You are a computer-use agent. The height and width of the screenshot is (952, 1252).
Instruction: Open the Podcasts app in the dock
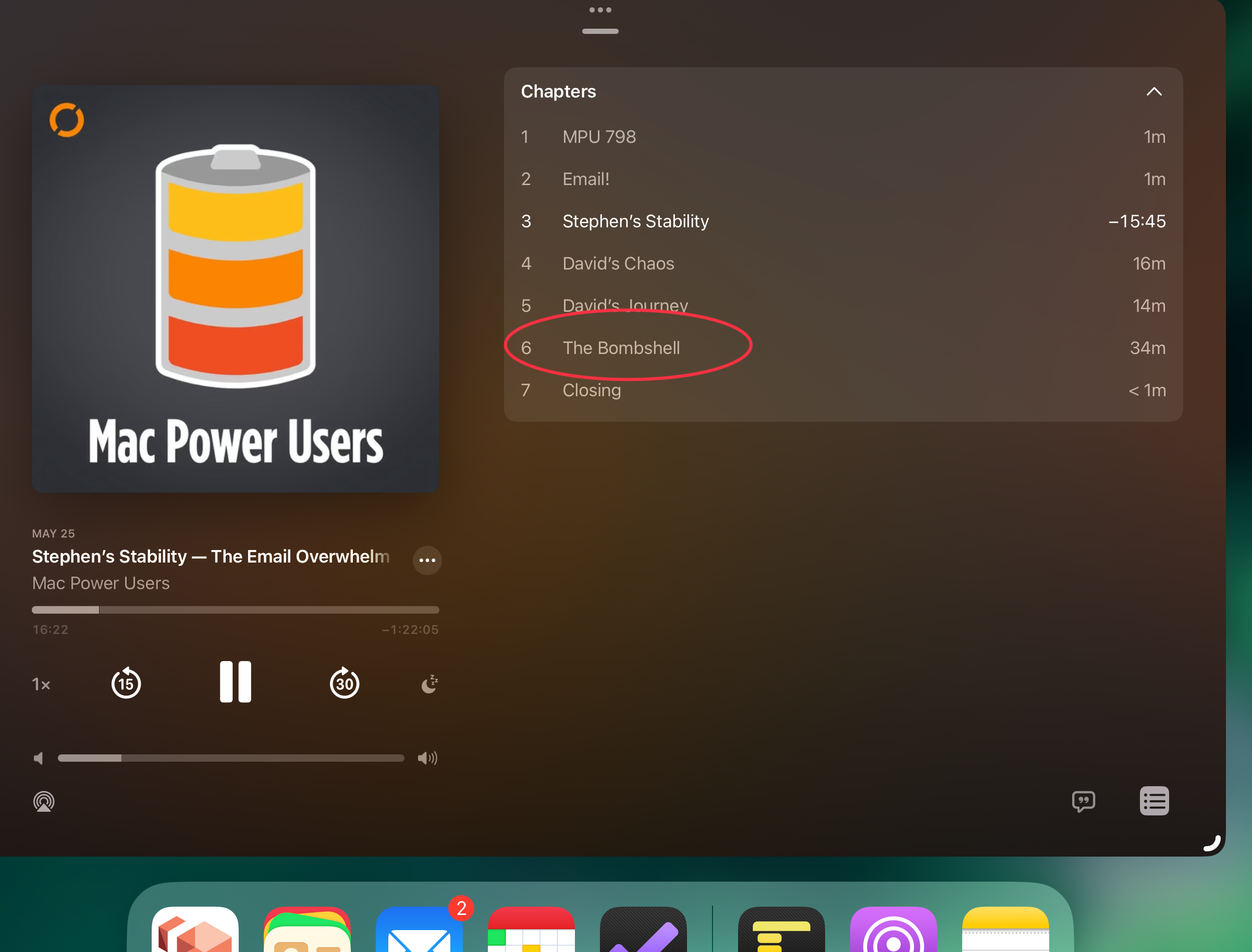click(x=893, y=930)
